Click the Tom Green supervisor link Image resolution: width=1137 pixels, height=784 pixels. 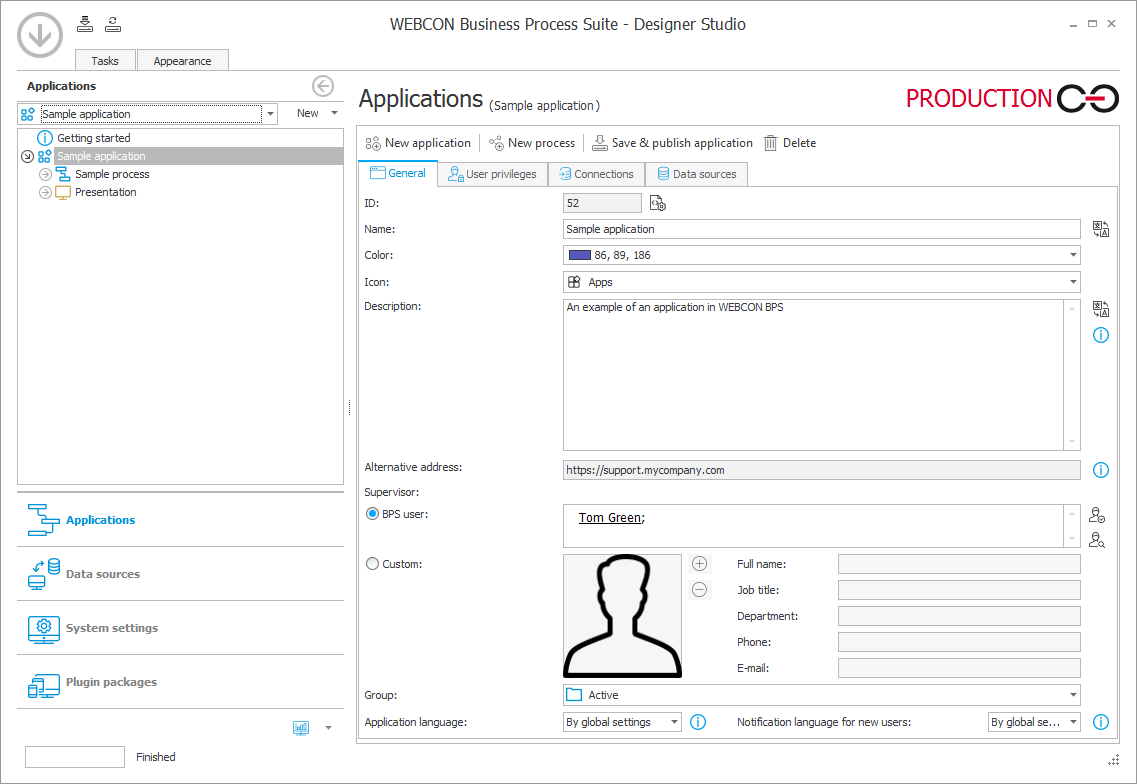pos(610,518)
